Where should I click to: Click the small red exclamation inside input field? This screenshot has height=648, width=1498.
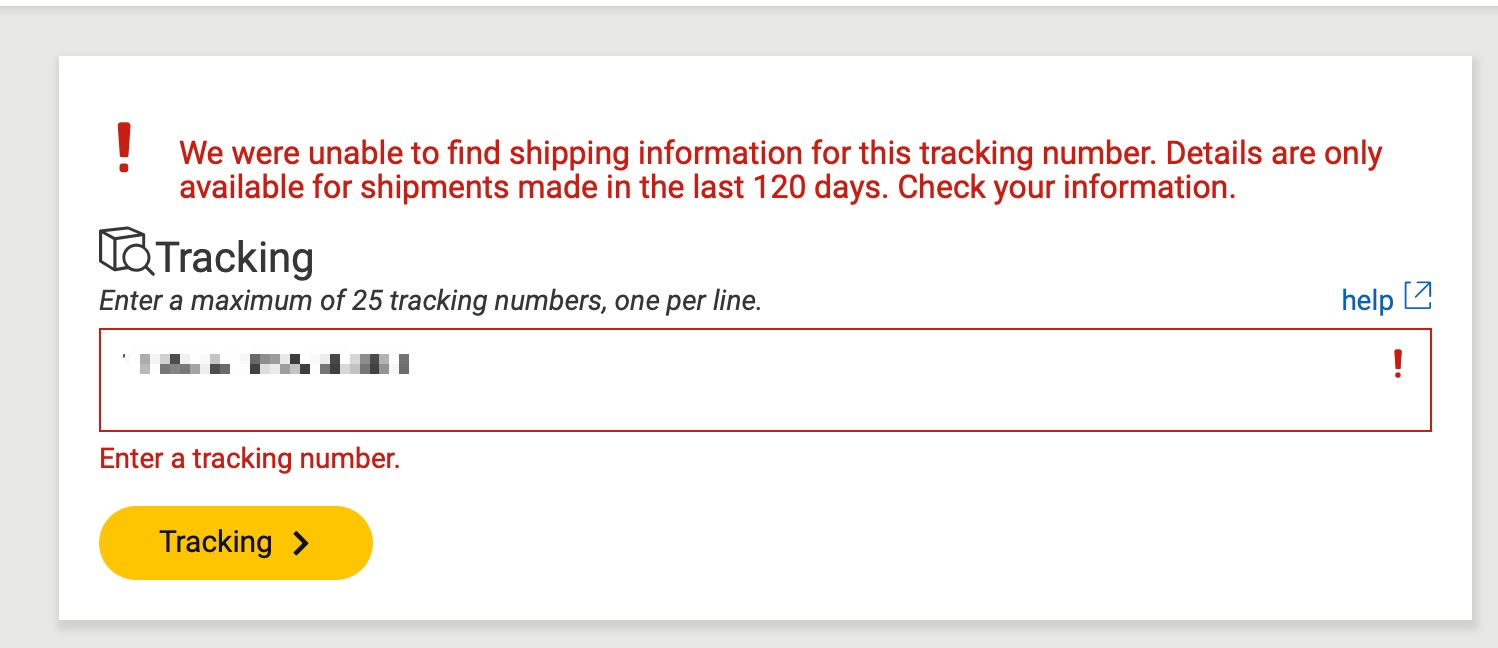pos(1398,364)
